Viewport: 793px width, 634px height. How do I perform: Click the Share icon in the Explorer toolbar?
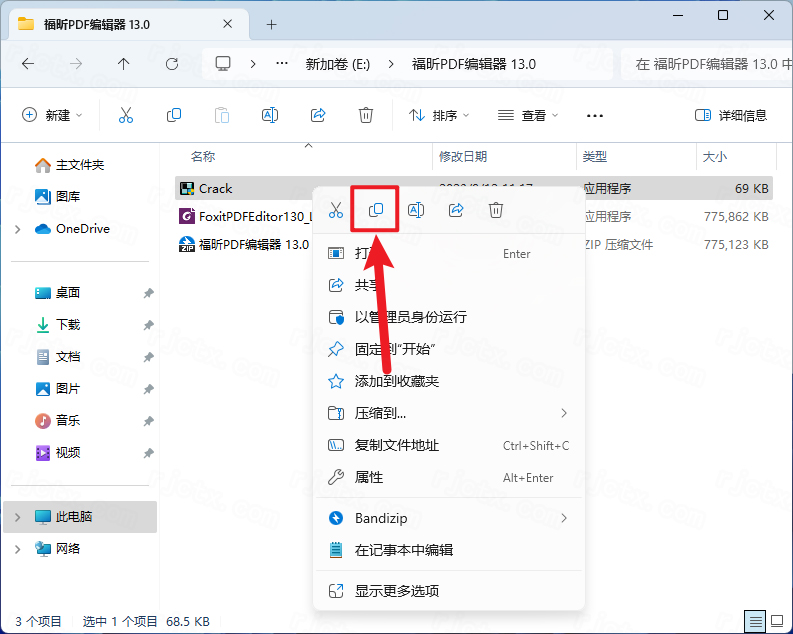click(318, 115)
